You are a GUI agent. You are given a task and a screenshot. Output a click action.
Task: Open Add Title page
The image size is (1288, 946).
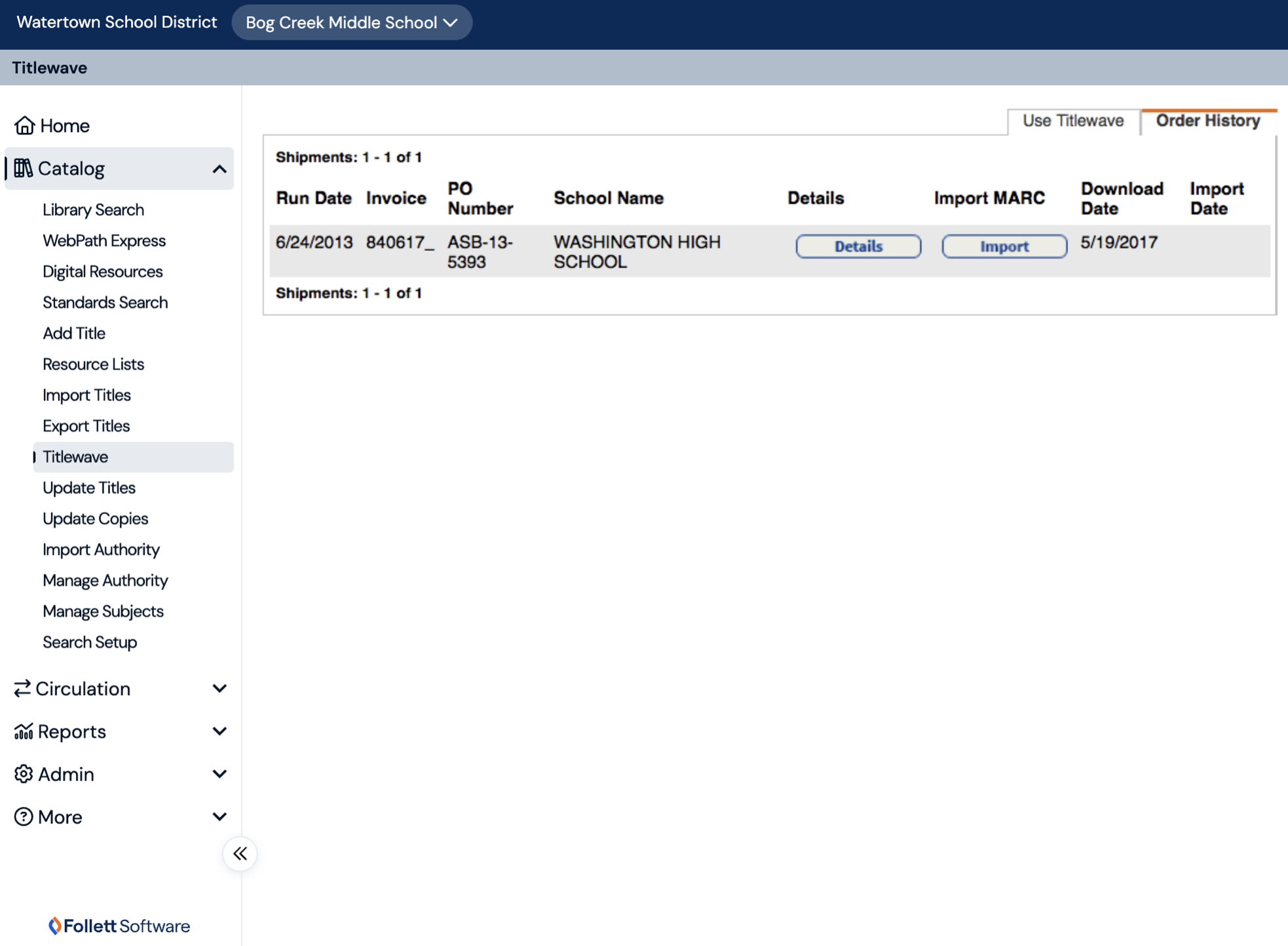click(73, 333)
